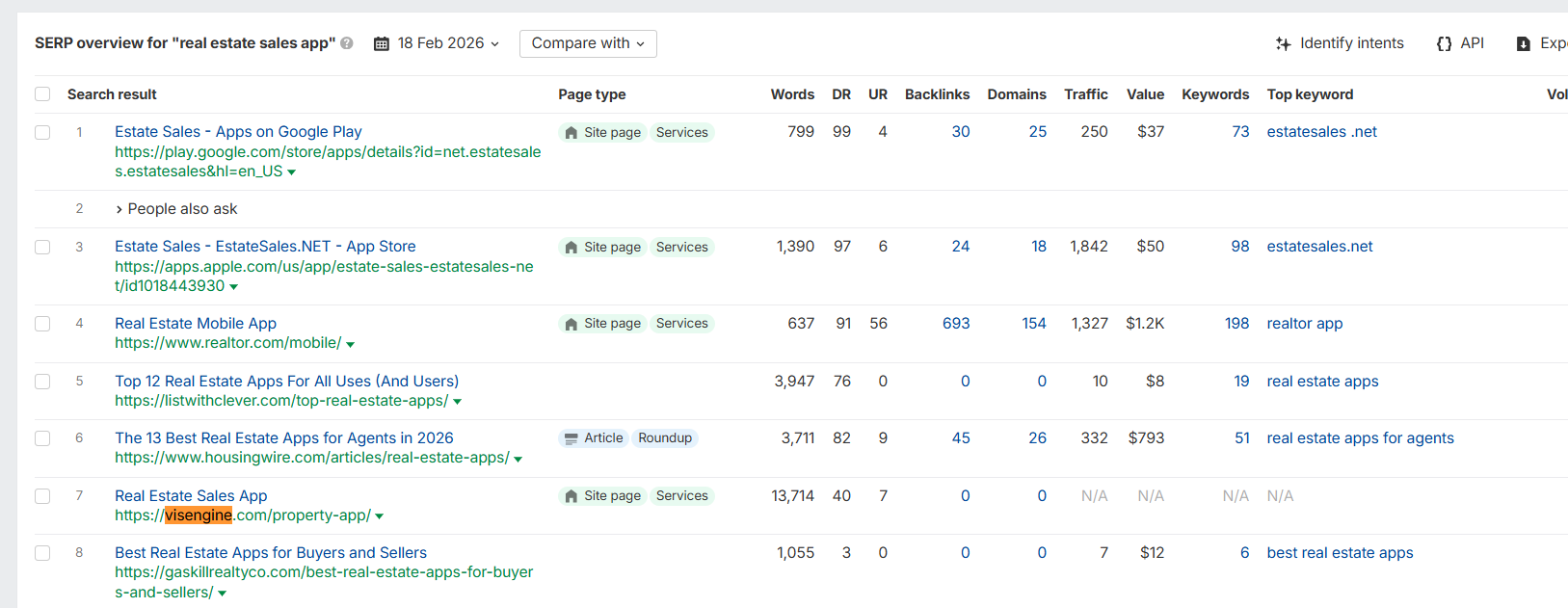Click the Site page house icon in realtor.com row
Screen dimensions: 1568x608
coord(571,324)
